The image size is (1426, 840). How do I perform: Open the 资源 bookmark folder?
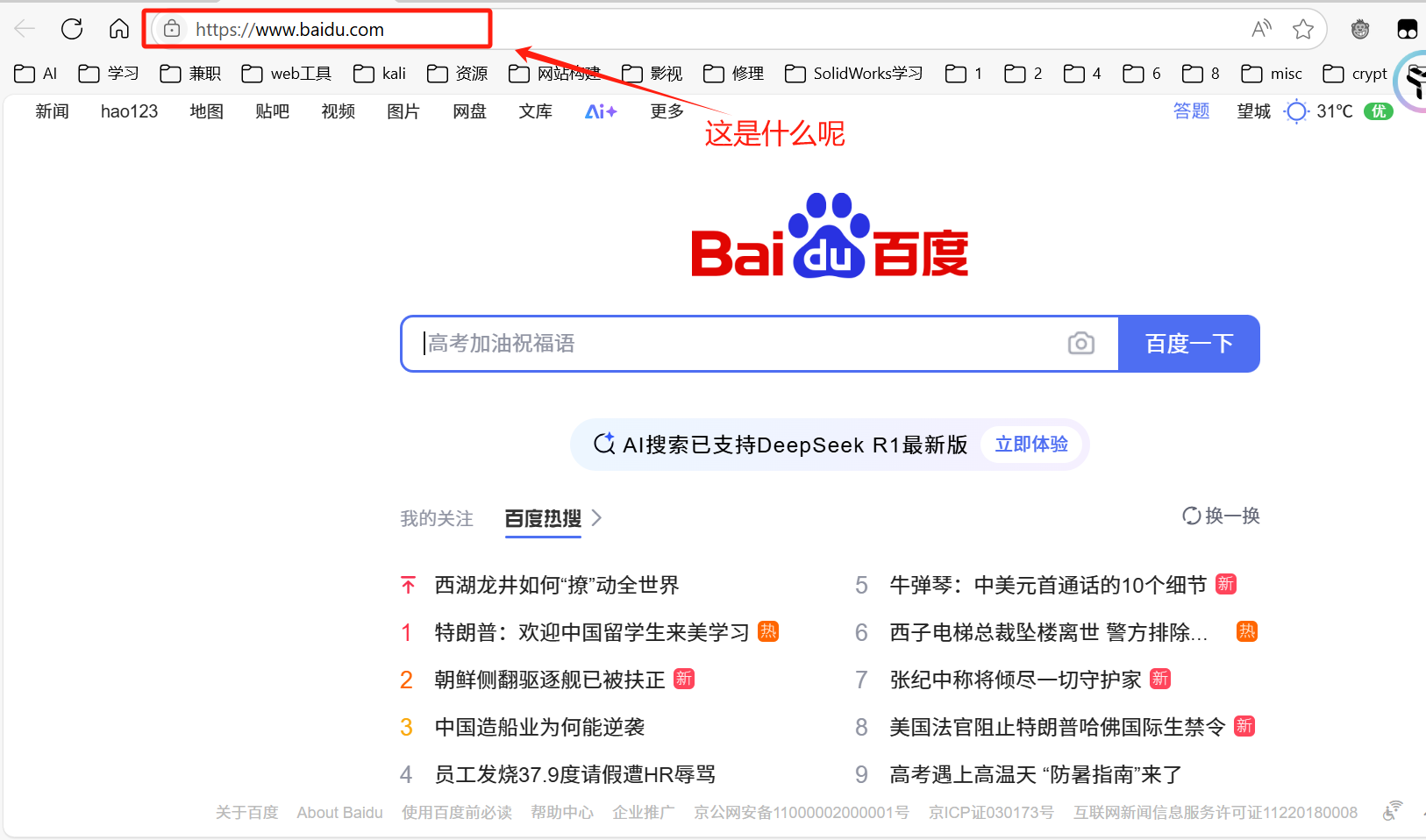pos(458,74)
